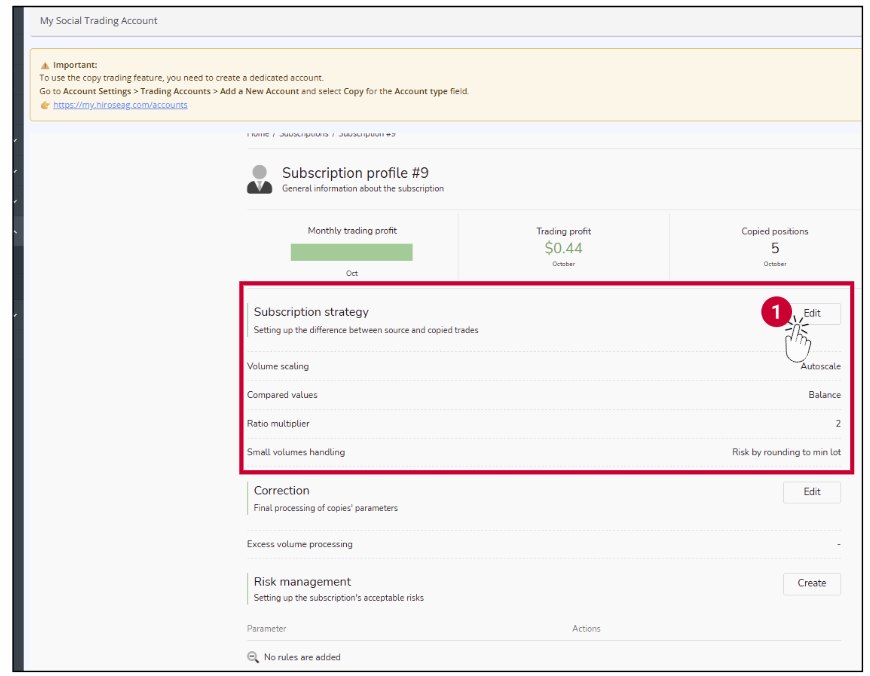Click Risk by rounding to min lot value

pos(786,452)
